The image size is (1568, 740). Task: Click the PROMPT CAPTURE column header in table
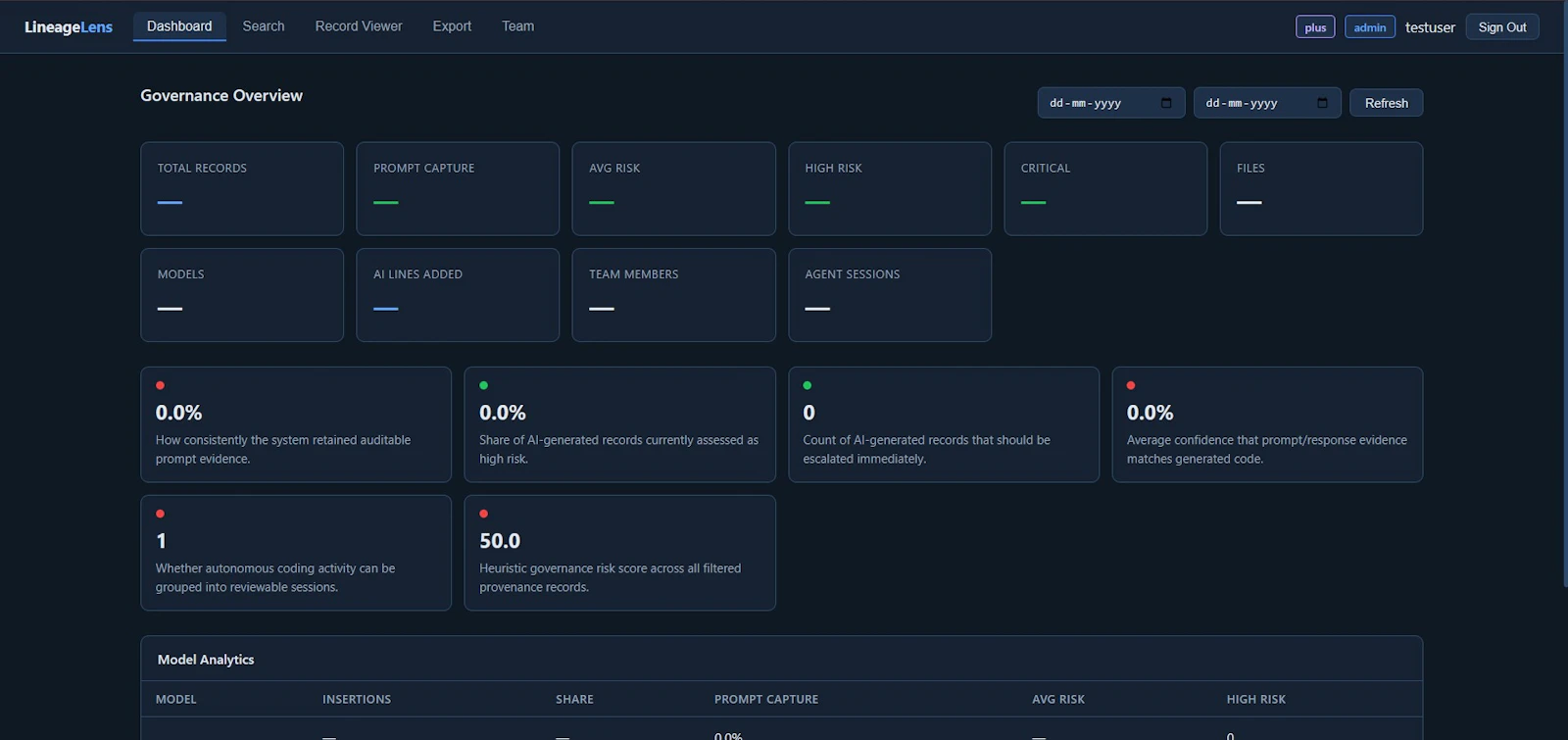(x=766, y=699)
